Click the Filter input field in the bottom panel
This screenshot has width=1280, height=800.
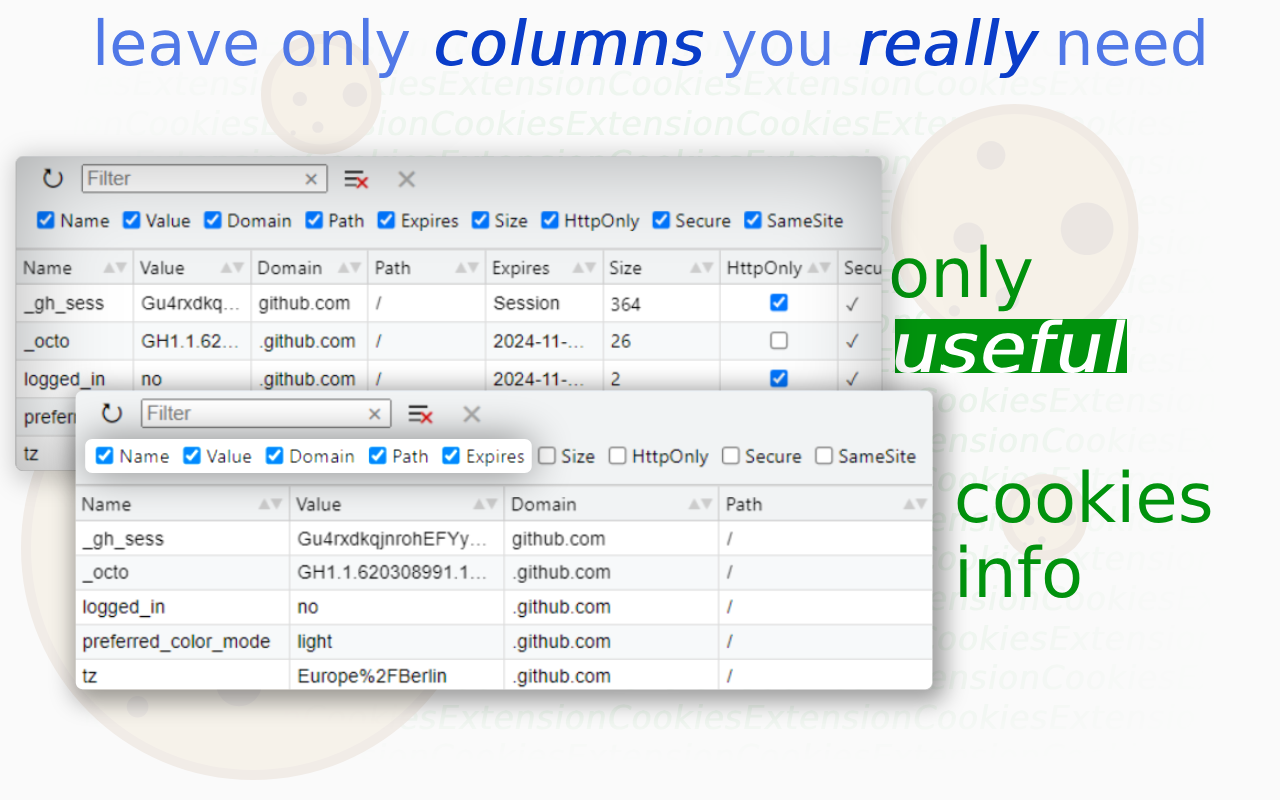pos(250,413)
